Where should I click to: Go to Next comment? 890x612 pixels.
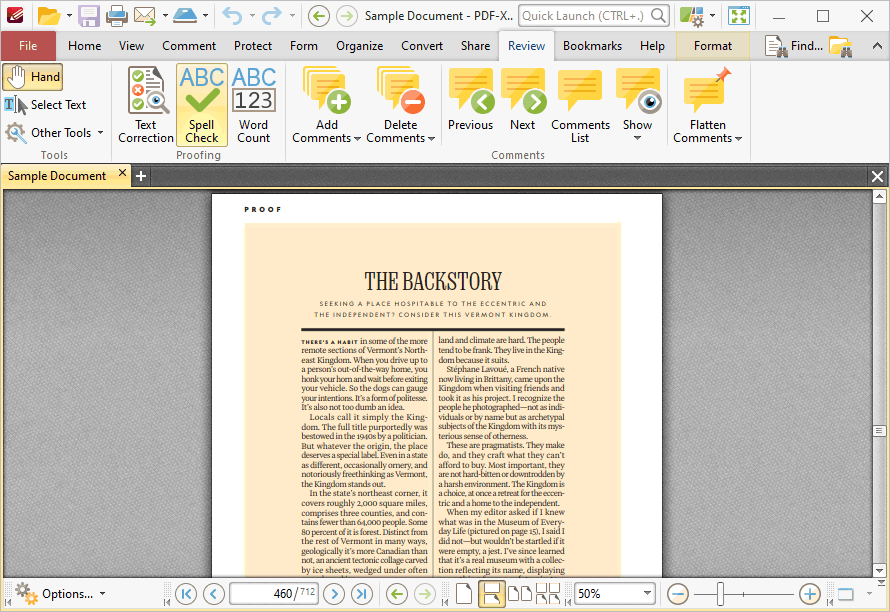tap(523, 100)
